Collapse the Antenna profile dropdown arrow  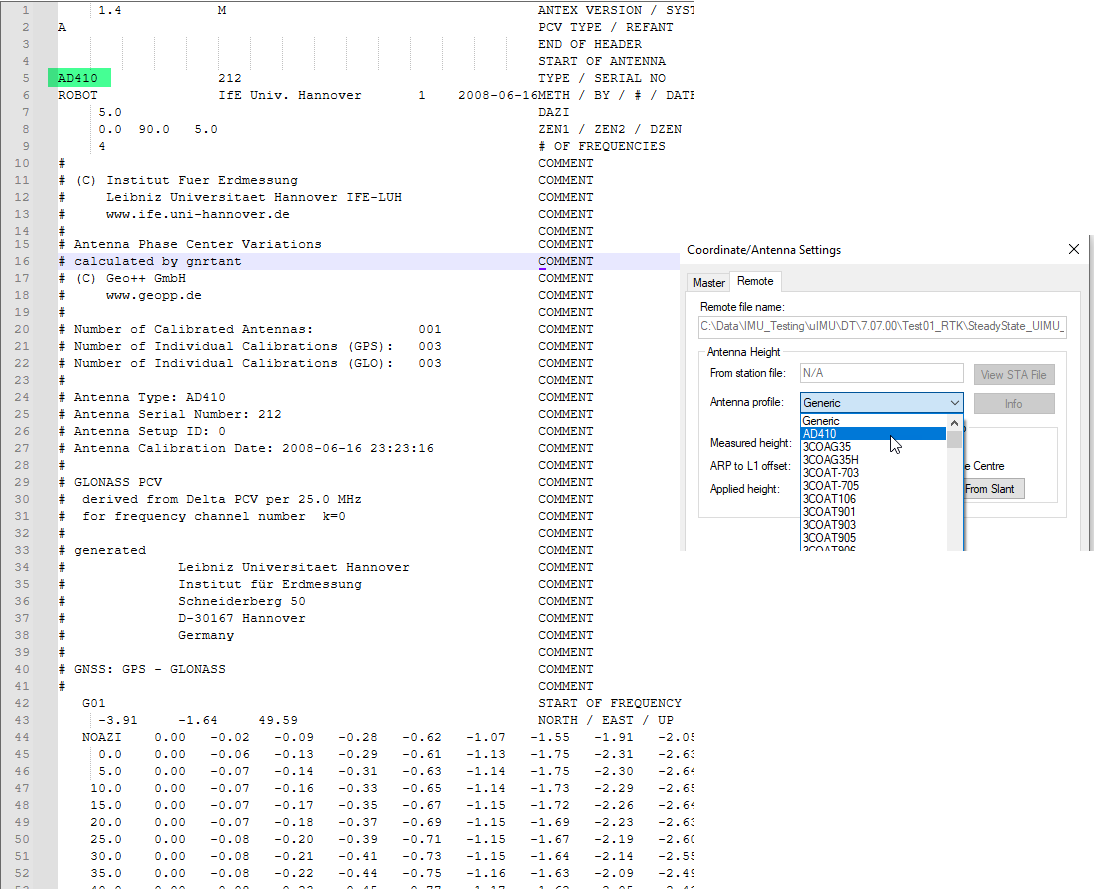pos(954,403)
